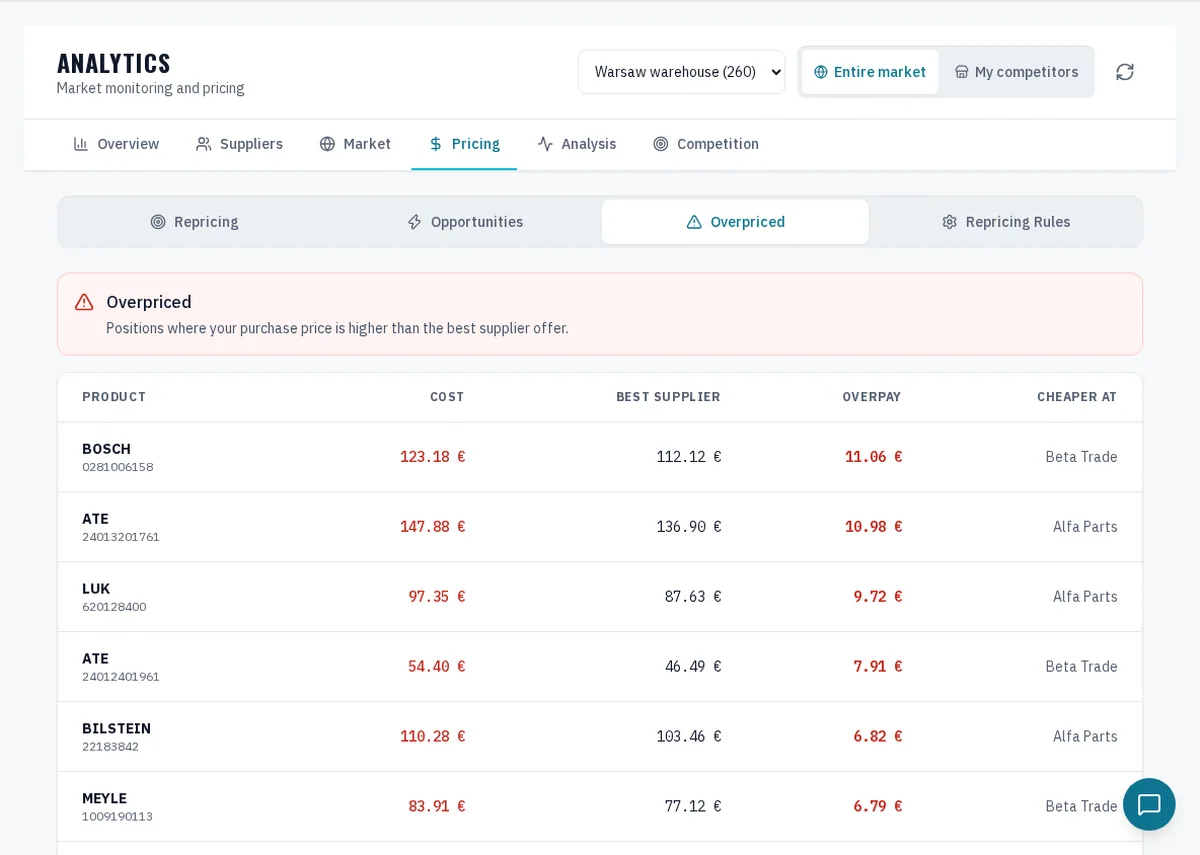Click Beta Trade in the BOSCH row

(x=1081, y=457)
